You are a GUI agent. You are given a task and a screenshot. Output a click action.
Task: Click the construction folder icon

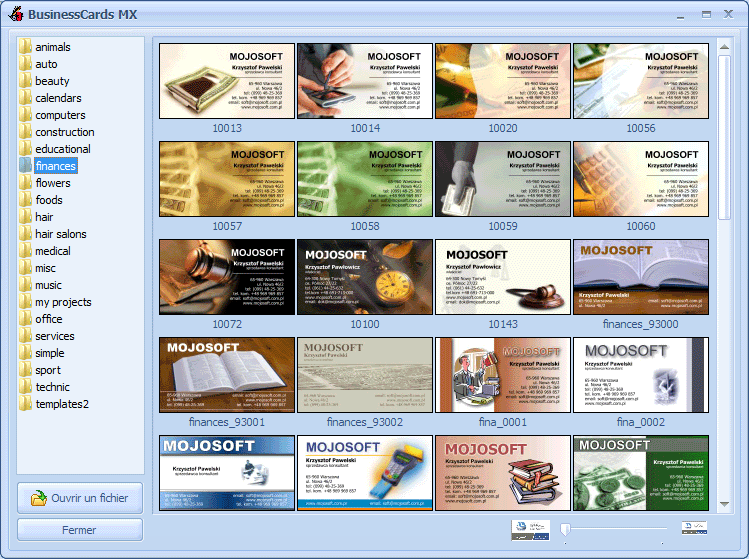[x=25, y=131]
